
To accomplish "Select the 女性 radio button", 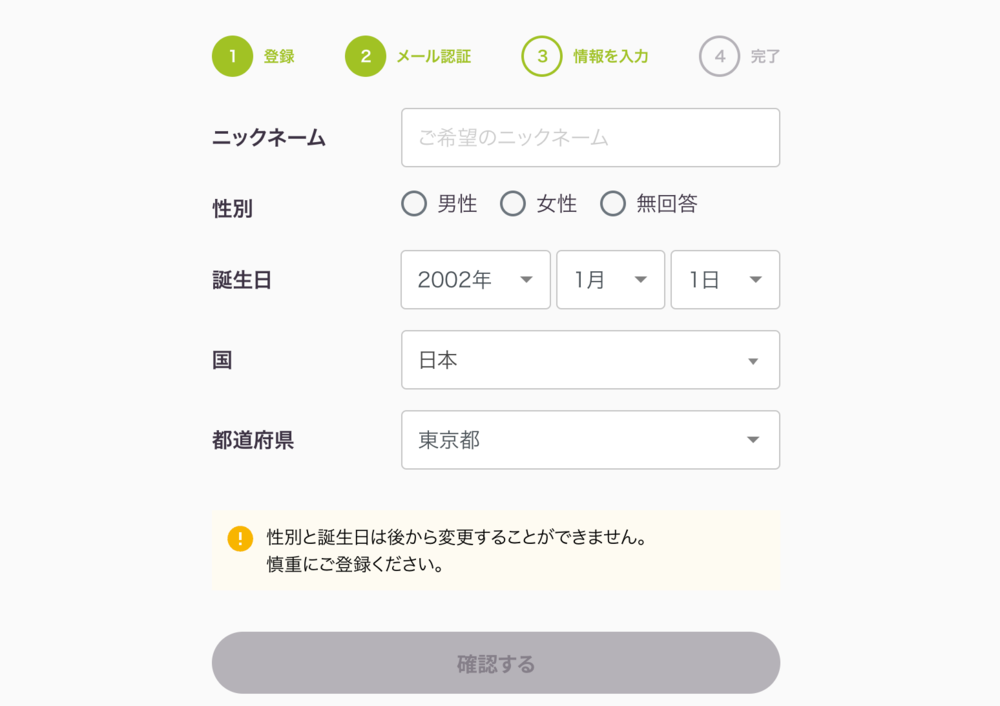I will 513,204.
